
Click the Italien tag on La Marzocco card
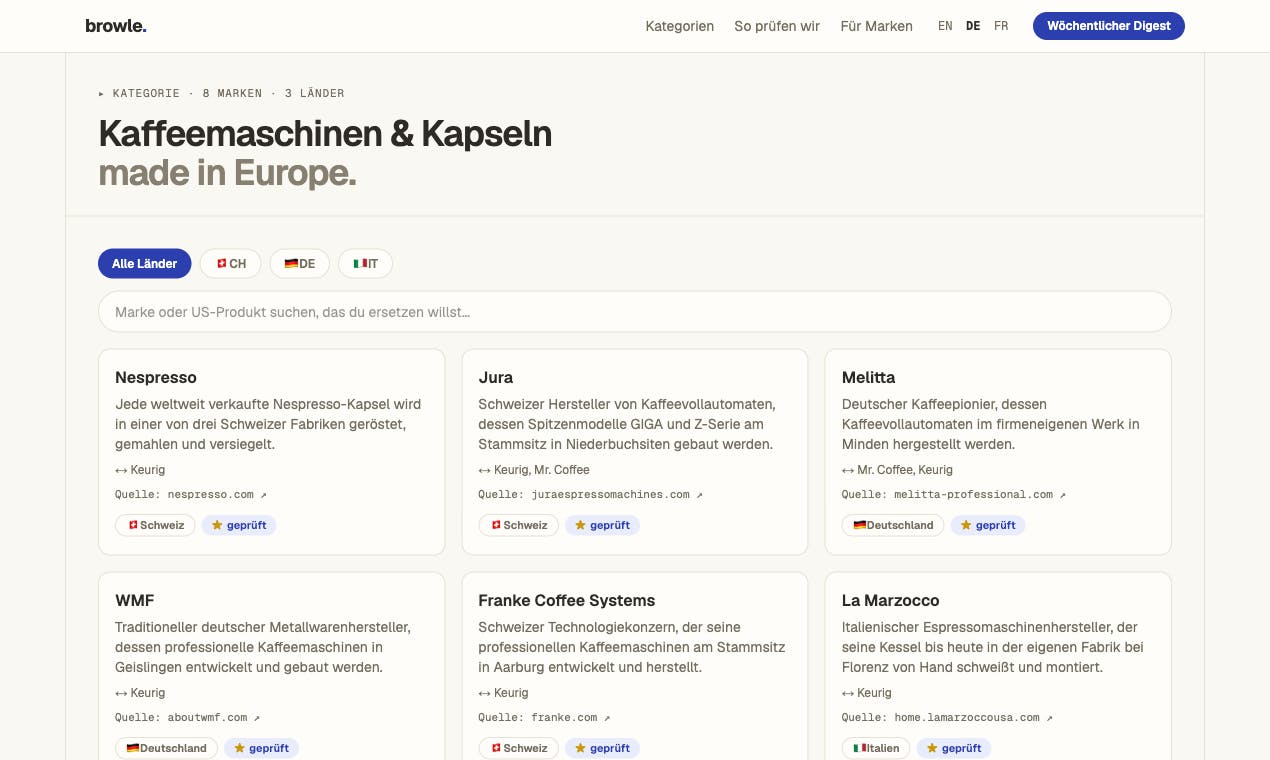pos(876,748)
